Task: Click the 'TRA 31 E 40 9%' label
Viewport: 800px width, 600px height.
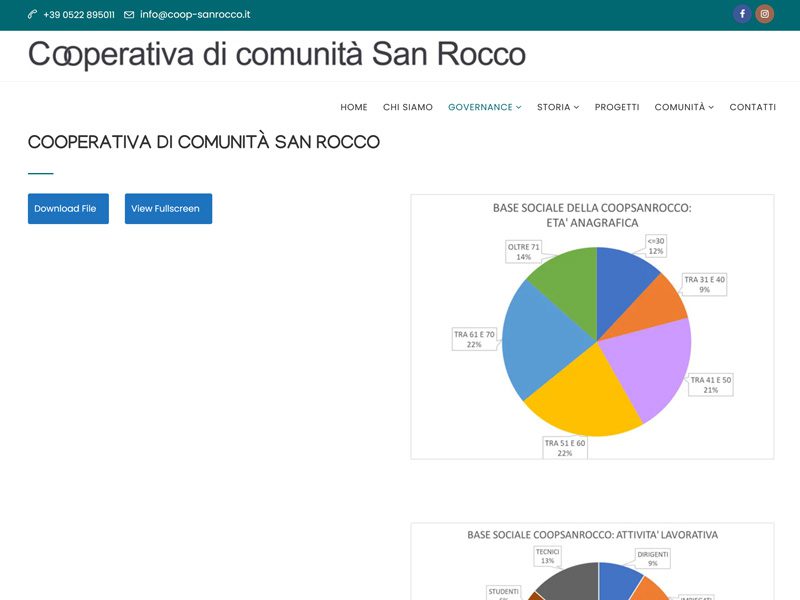Action: [705, 284]
